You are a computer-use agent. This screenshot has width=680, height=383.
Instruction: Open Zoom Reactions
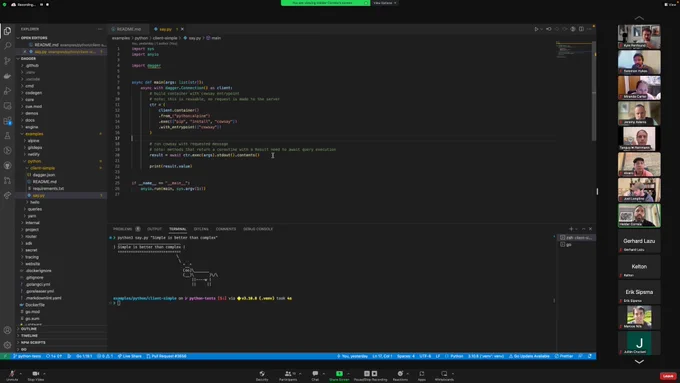click(400, 376)
